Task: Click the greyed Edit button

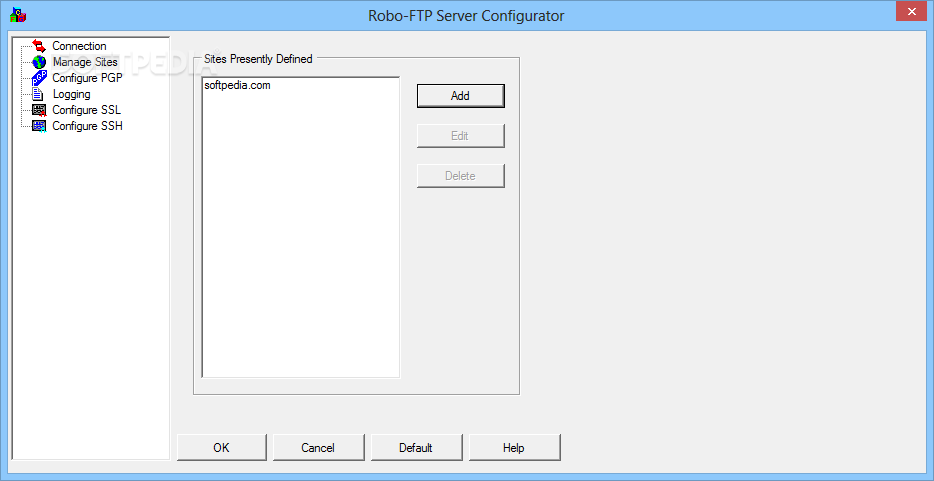Action: 460,136
